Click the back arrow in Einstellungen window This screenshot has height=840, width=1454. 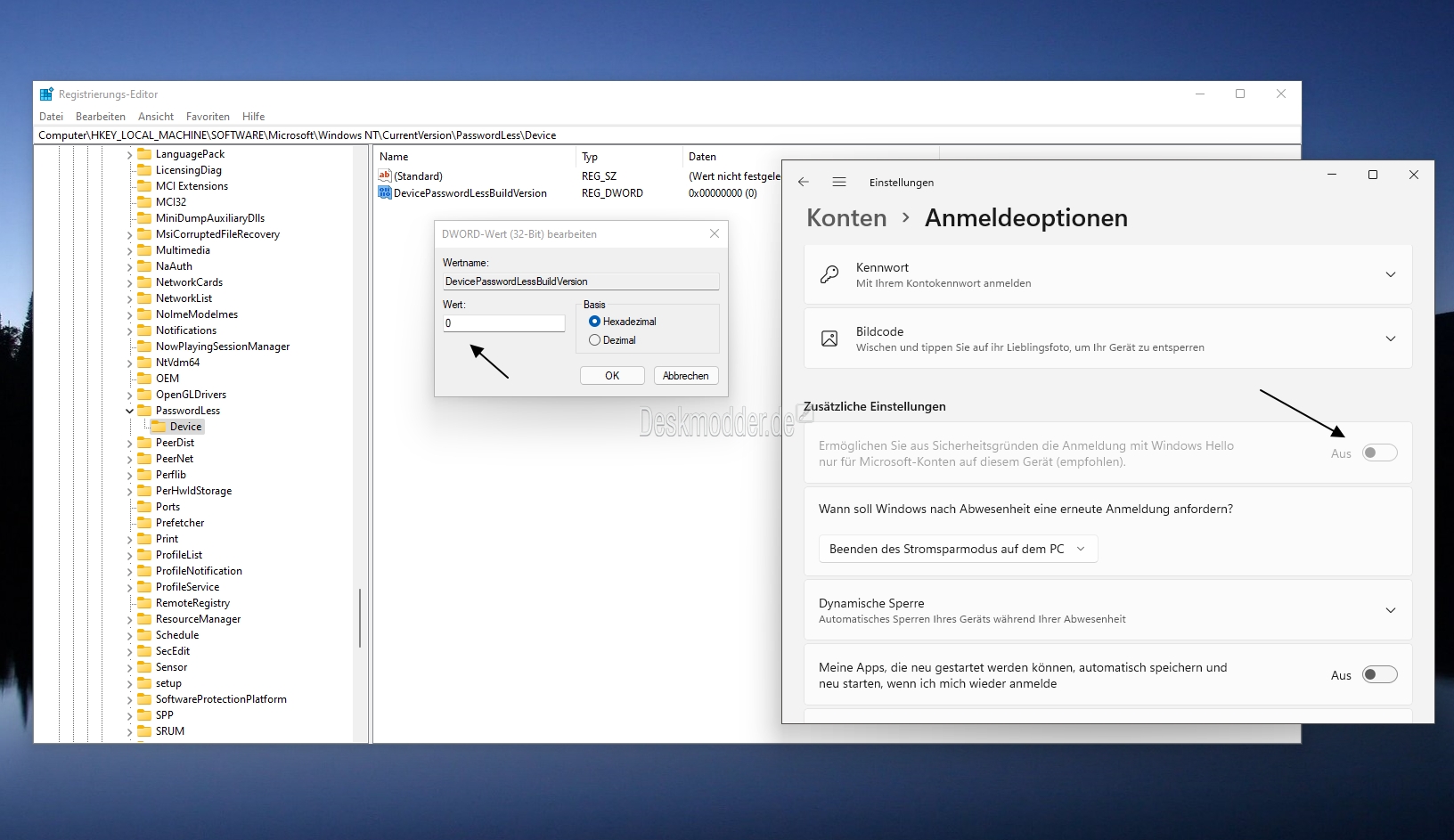click(x=804, y=182)
